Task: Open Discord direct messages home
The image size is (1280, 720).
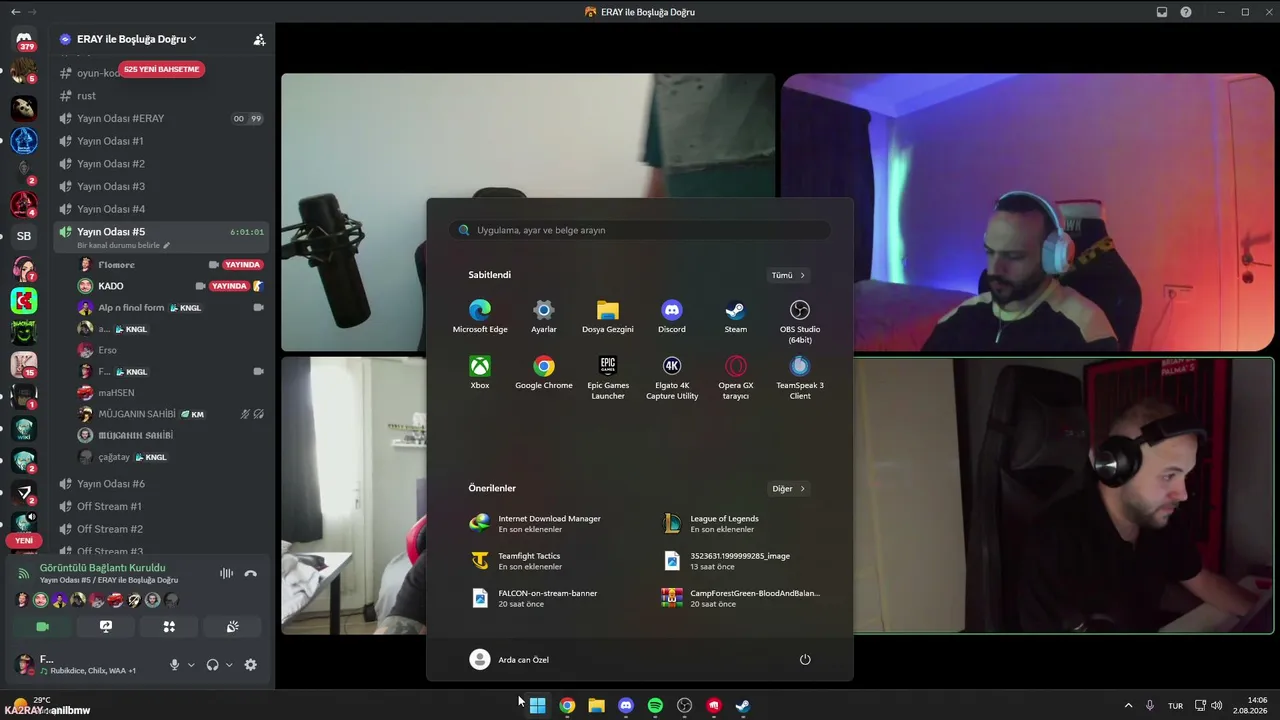Action: click(24, 41)
